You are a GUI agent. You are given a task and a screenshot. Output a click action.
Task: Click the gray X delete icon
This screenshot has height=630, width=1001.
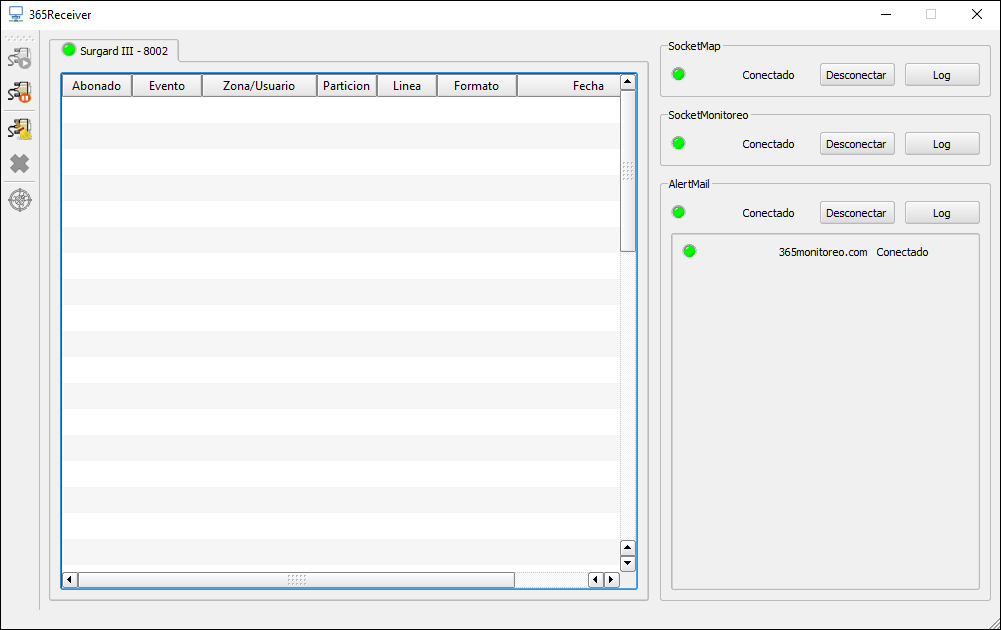20,163
